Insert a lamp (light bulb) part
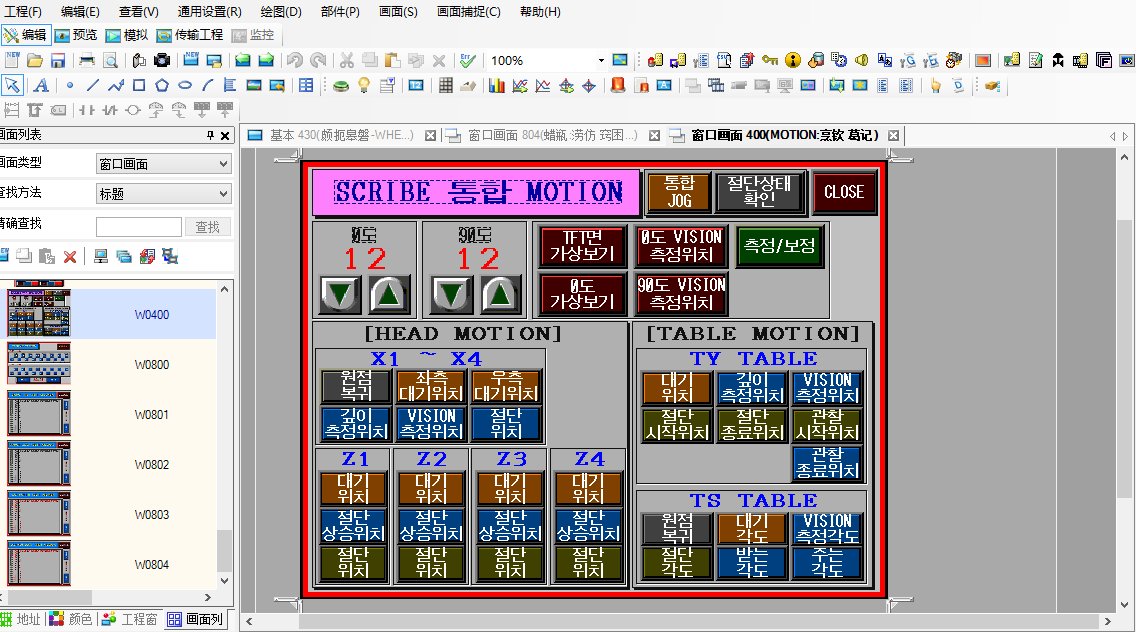This screenshot has width=1136, height=632. pyautogui.click(x=364, y=85)
